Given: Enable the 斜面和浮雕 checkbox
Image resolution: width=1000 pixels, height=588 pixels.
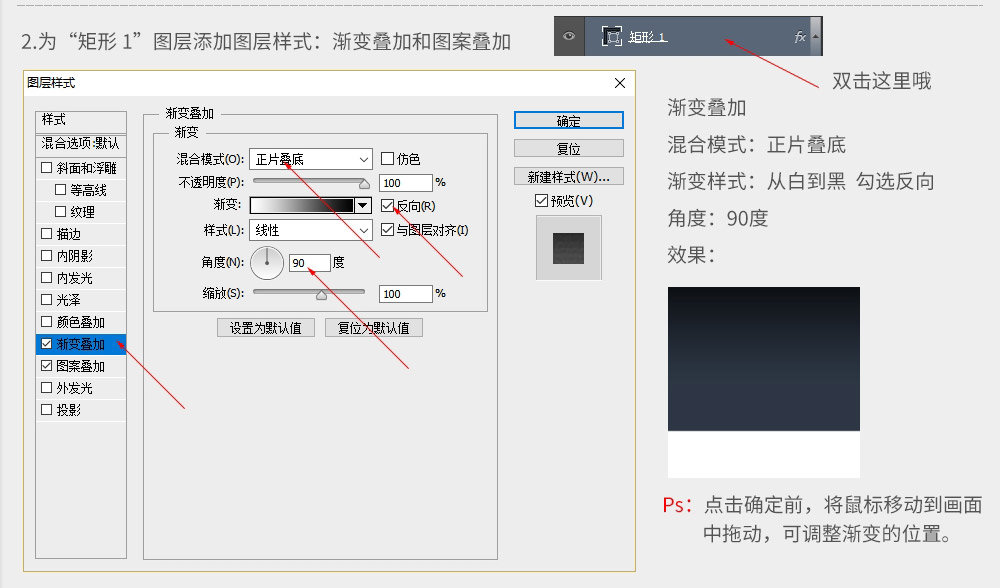Looking at the screenshot, I should pos(47,168).
